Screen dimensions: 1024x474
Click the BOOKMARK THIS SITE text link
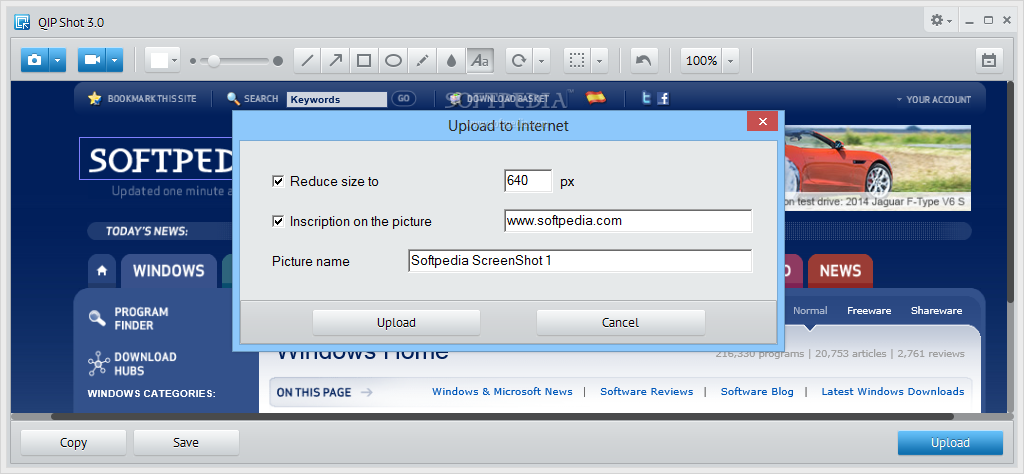click(x=152, y=99)
